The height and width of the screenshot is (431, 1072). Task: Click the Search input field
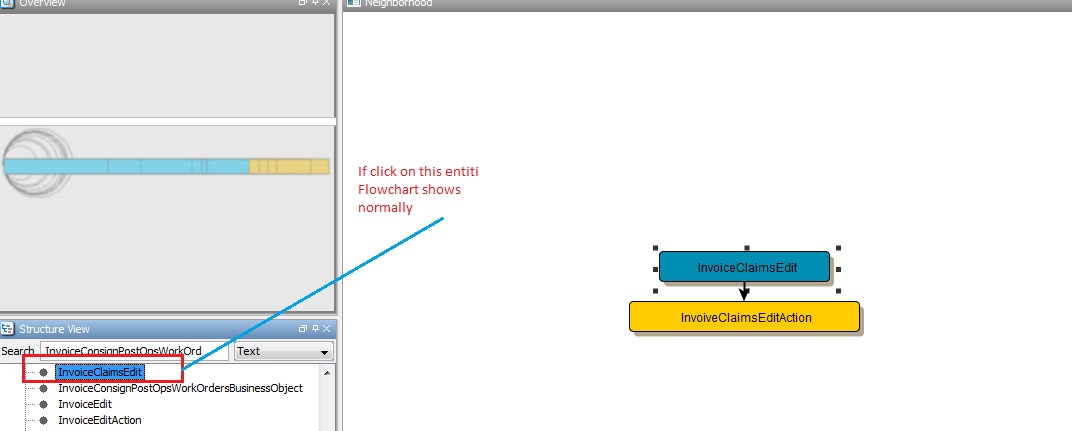134,352
